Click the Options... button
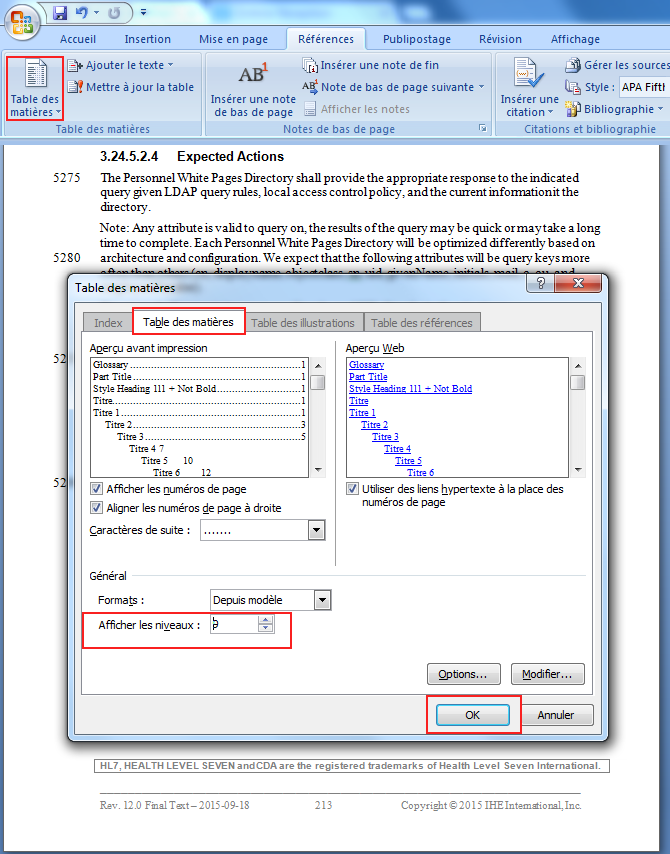The height and width of the screenshot is (854, 670). tap(463, 674)
